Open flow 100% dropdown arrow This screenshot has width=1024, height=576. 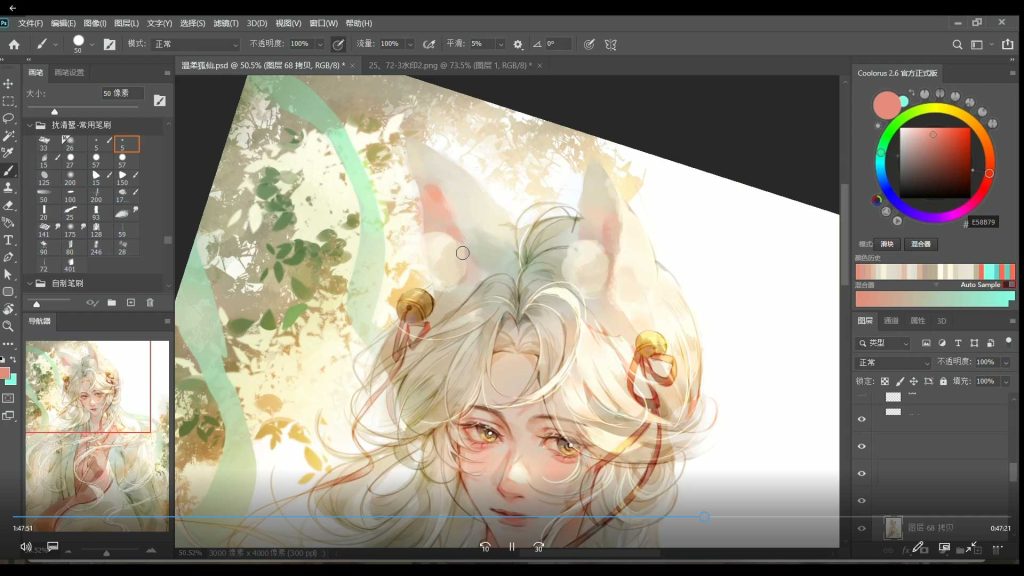pyautogui.click(x=410, y=44)
